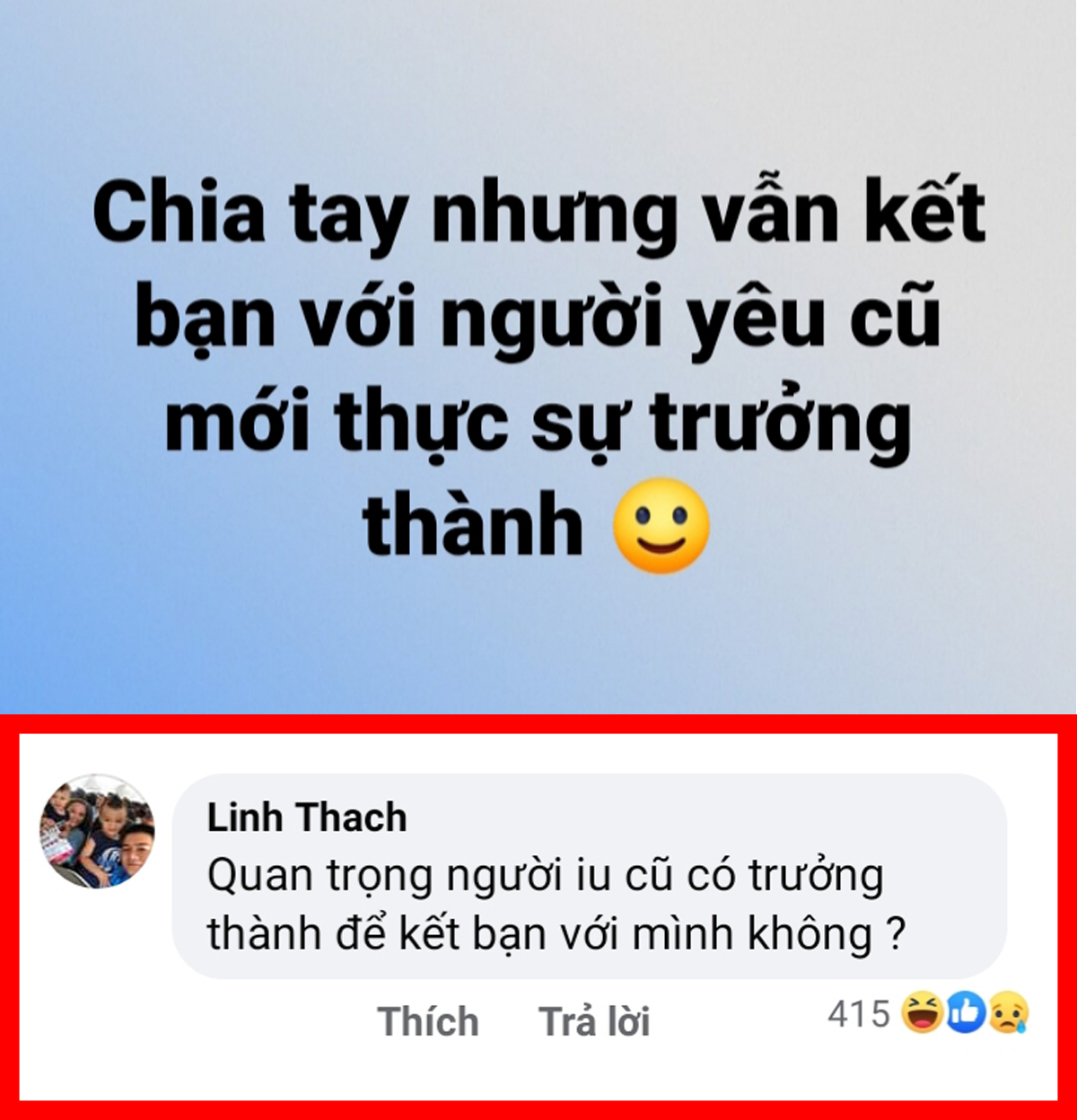Viewport: 1077px width, 1120px height.
Task: Click the post line "mới thực sự trưởng"
Action: pyautogui.click(x=538, y=422)
